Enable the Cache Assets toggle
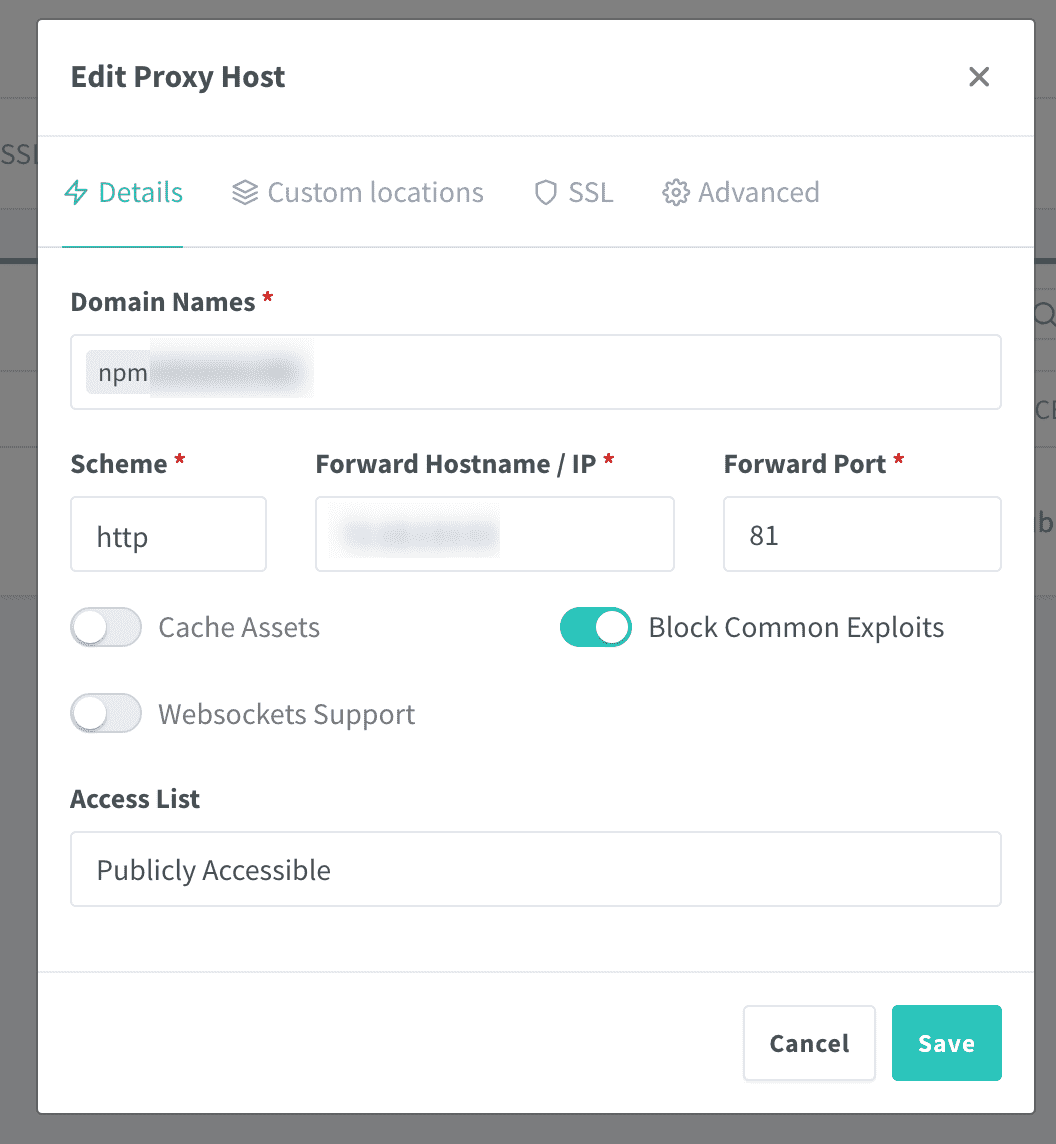The image size is (1056, 1144). point(106,627)
